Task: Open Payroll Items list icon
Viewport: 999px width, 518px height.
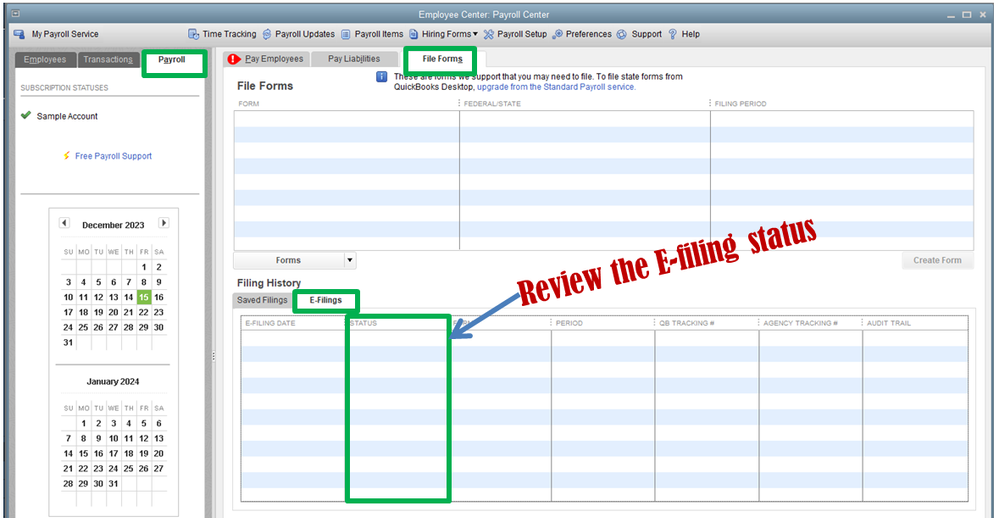Action: (345, 34)
